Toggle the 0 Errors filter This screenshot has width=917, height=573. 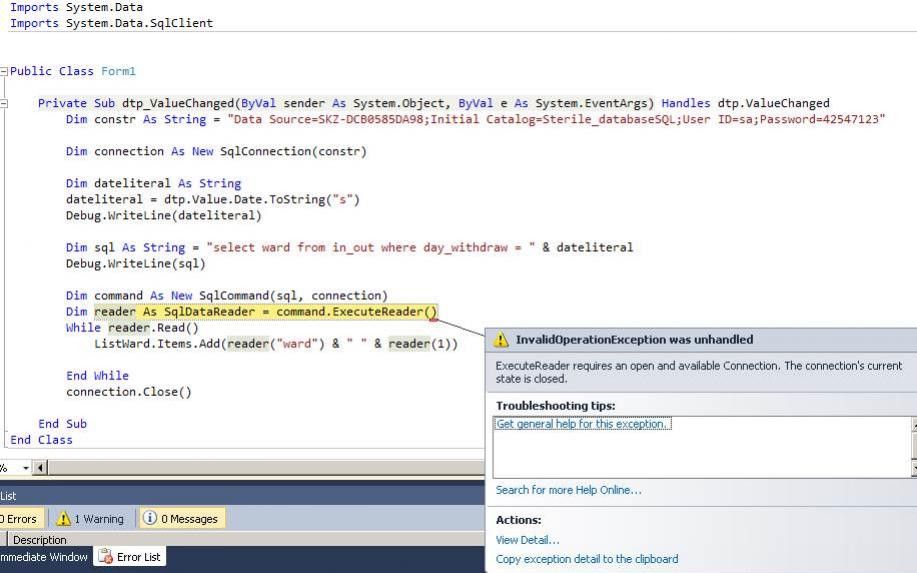click(x=20, y=519)
